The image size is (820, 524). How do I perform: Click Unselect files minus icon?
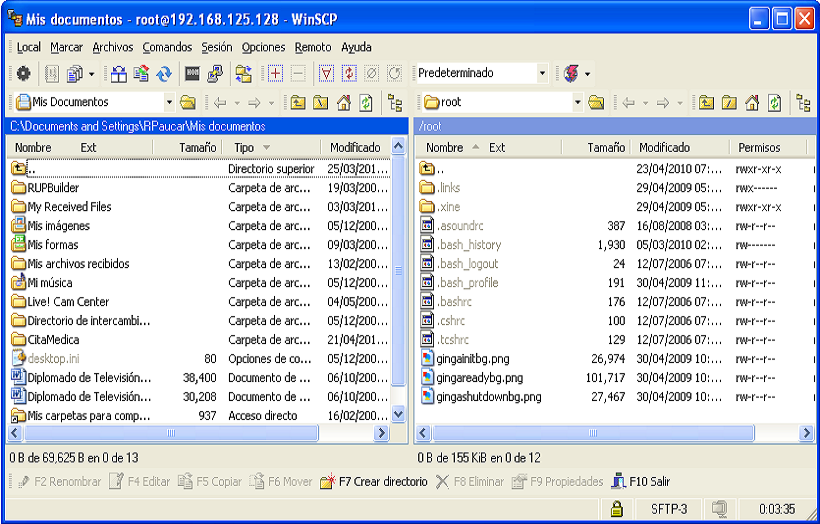coord(298,74)
